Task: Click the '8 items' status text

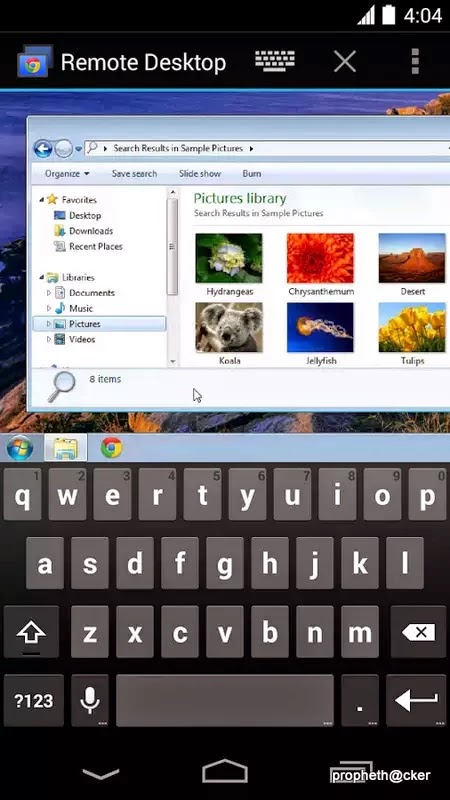Action: coord(105,379)
